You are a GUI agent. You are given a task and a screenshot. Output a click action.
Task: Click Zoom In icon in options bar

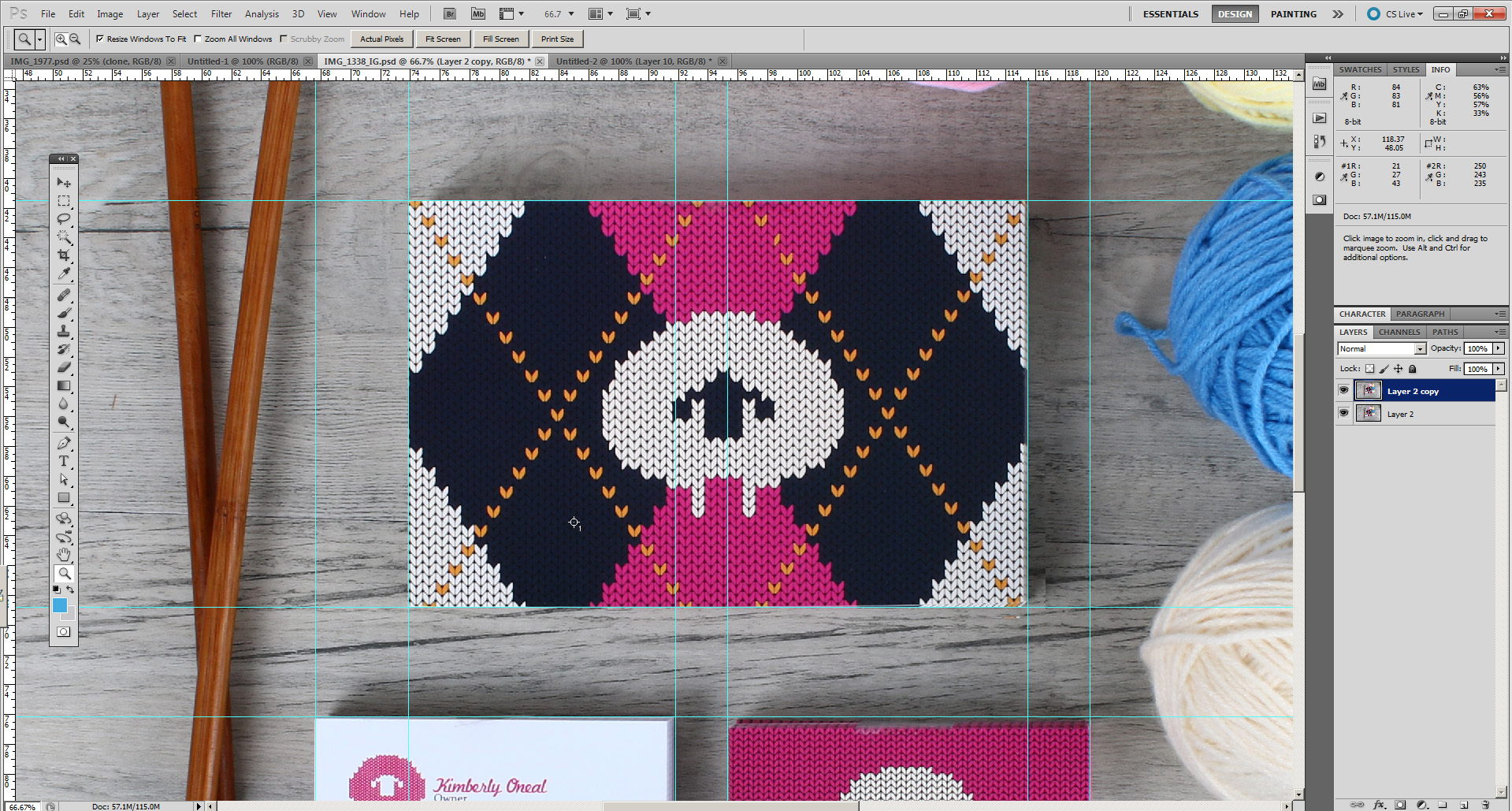click(x=61, y=39)
